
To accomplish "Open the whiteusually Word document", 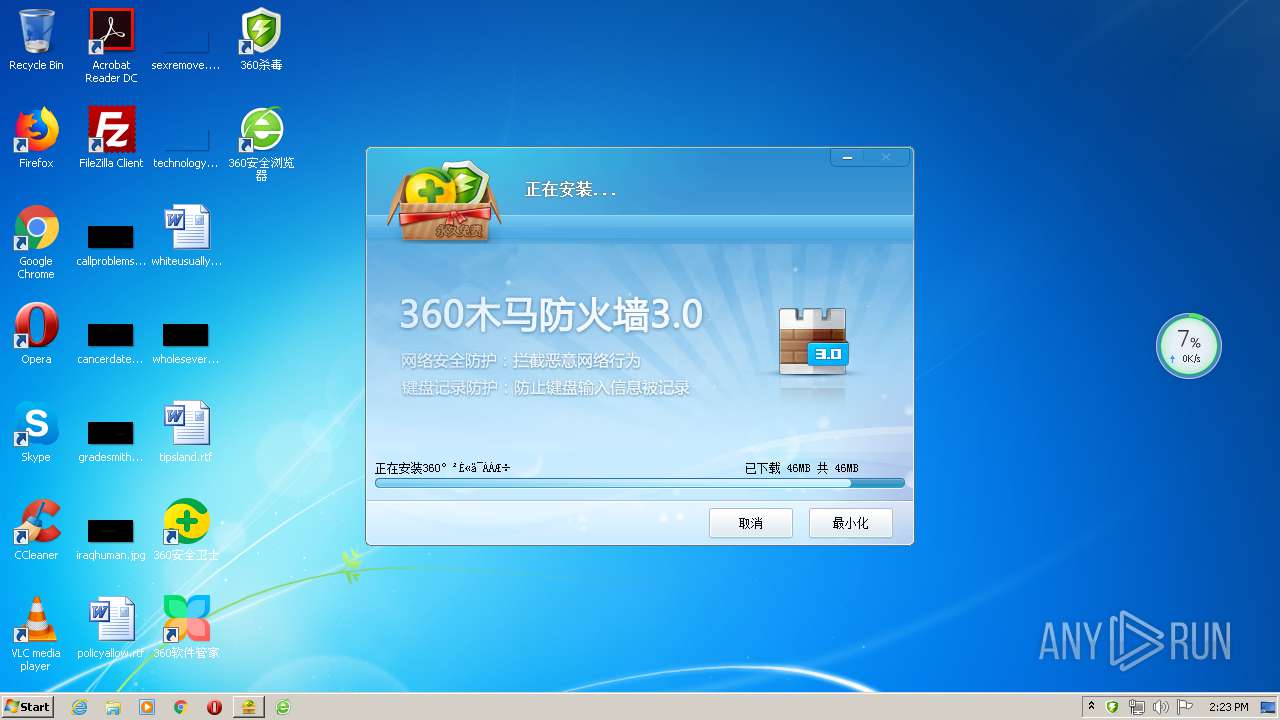I will click(x=186, y=236).
